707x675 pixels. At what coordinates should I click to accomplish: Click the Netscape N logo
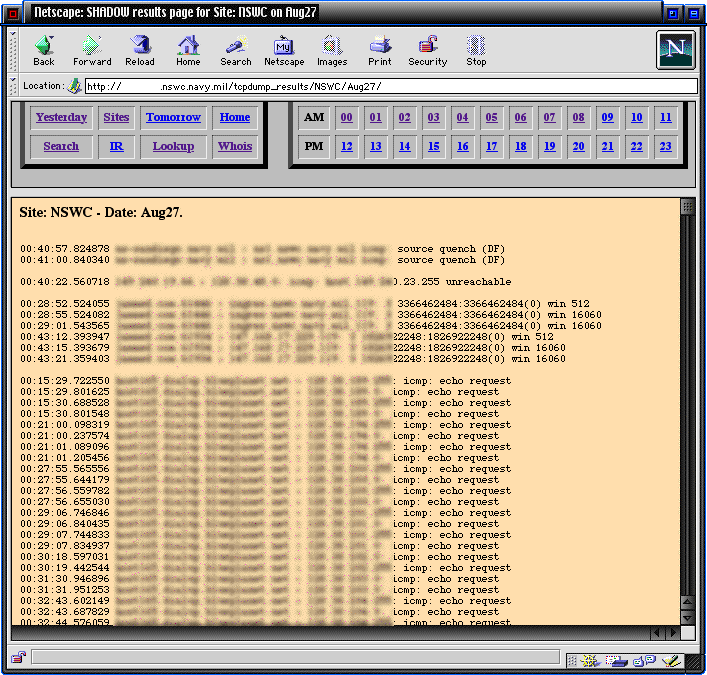pos(675,50)
